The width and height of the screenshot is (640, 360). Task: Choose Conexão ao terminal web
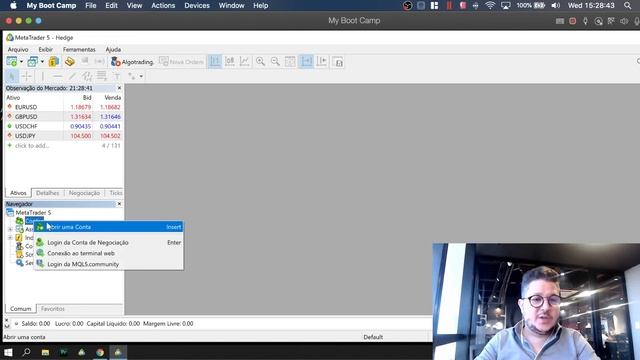tap(109, 253)
